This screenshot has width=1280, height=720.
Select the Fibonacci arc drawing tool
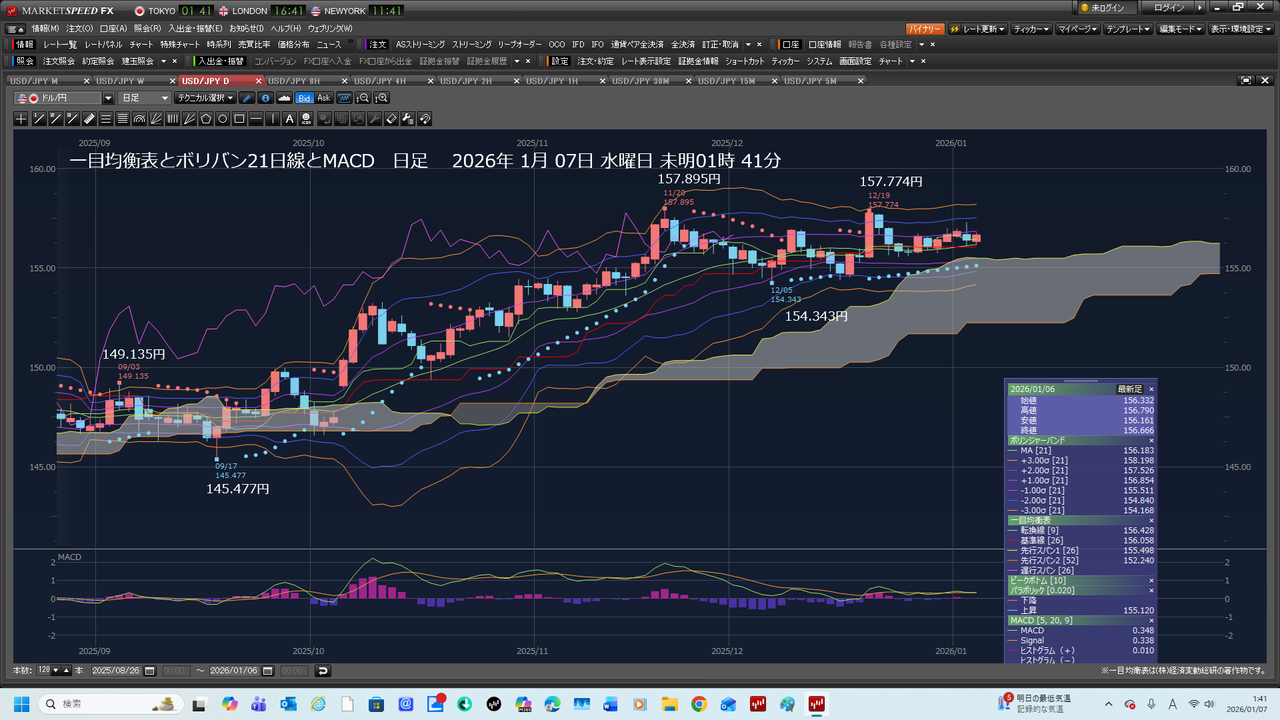pos(139,119)
